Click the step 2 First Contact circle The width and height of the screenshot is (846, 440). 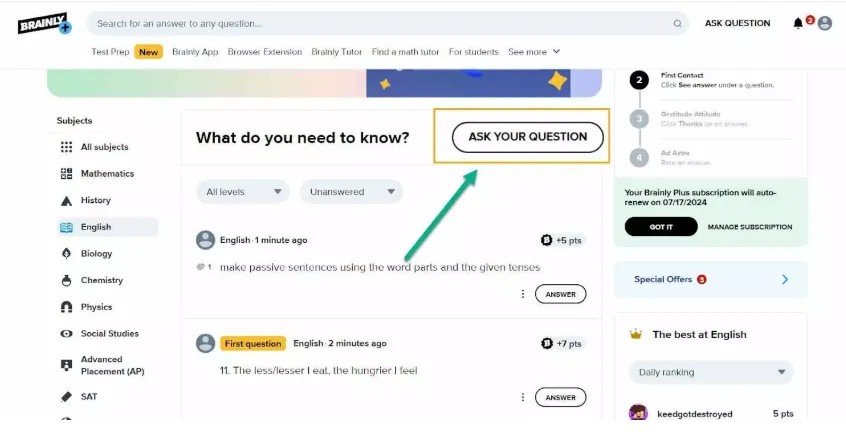[x=639, y=80]
